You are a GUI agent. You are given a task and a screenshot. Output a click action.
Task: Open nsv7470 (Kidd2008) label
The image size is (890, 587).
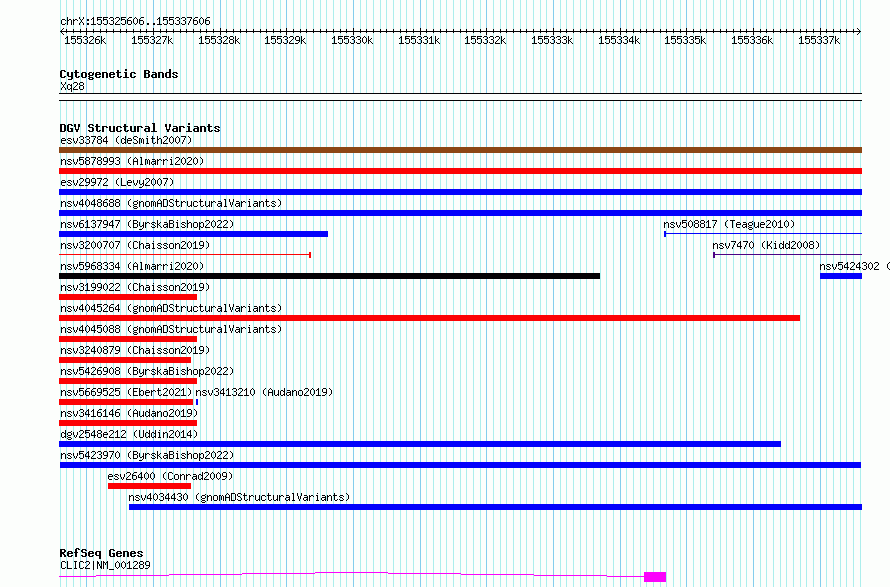tap(766, 245)
